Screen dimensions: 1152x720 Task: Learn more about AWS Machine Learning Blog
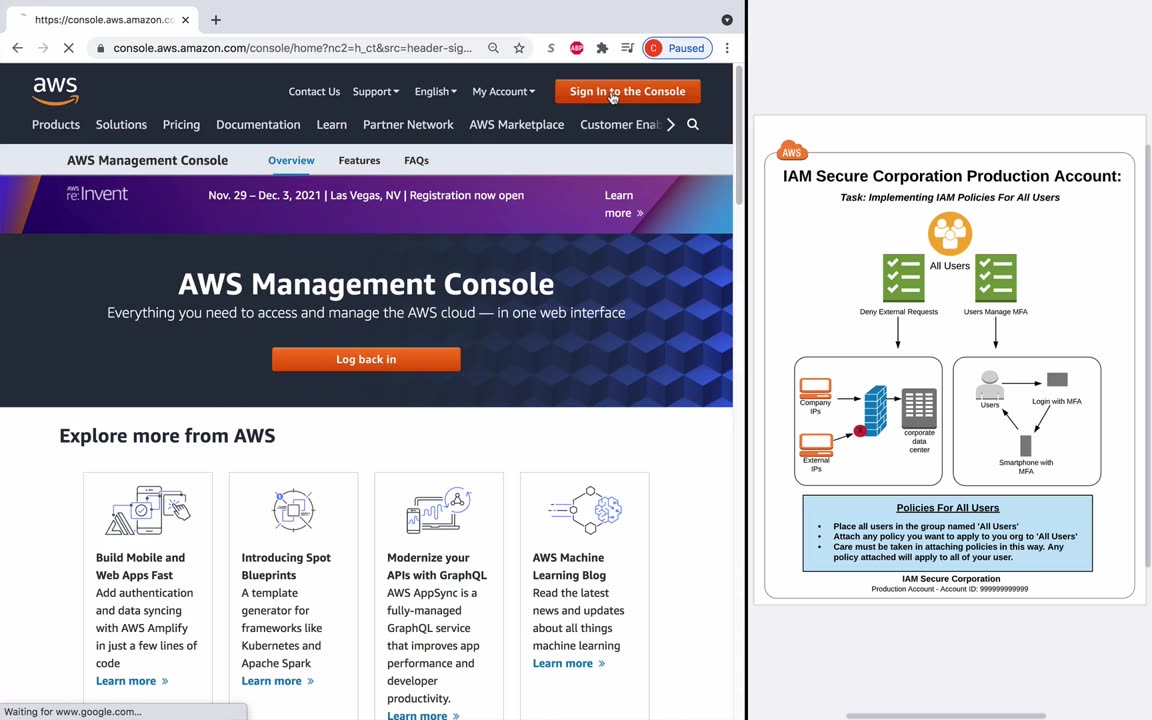coord(569,663)
